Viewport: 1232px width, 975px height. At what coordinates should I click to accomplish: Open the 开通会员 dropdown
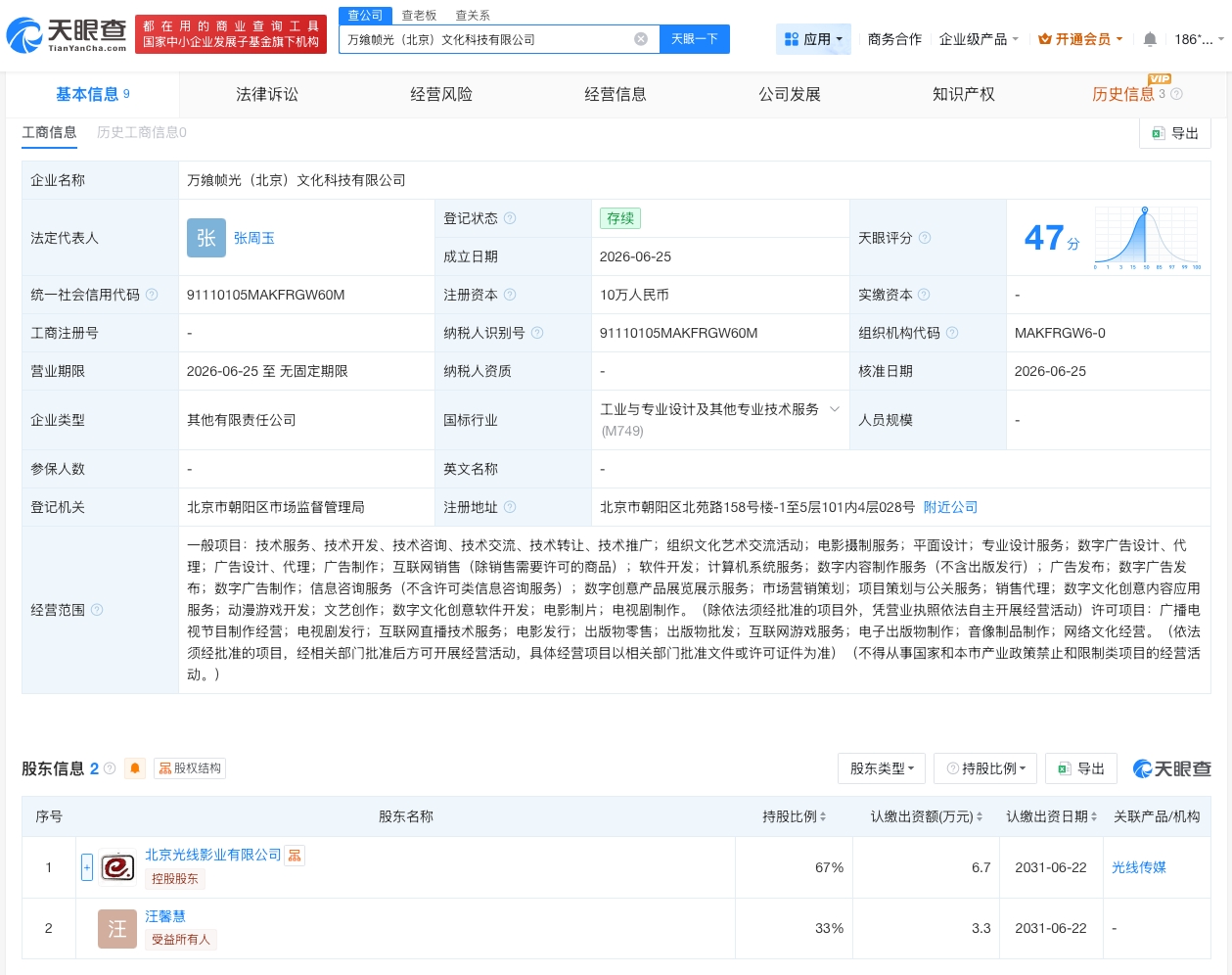coord(1080,39)
